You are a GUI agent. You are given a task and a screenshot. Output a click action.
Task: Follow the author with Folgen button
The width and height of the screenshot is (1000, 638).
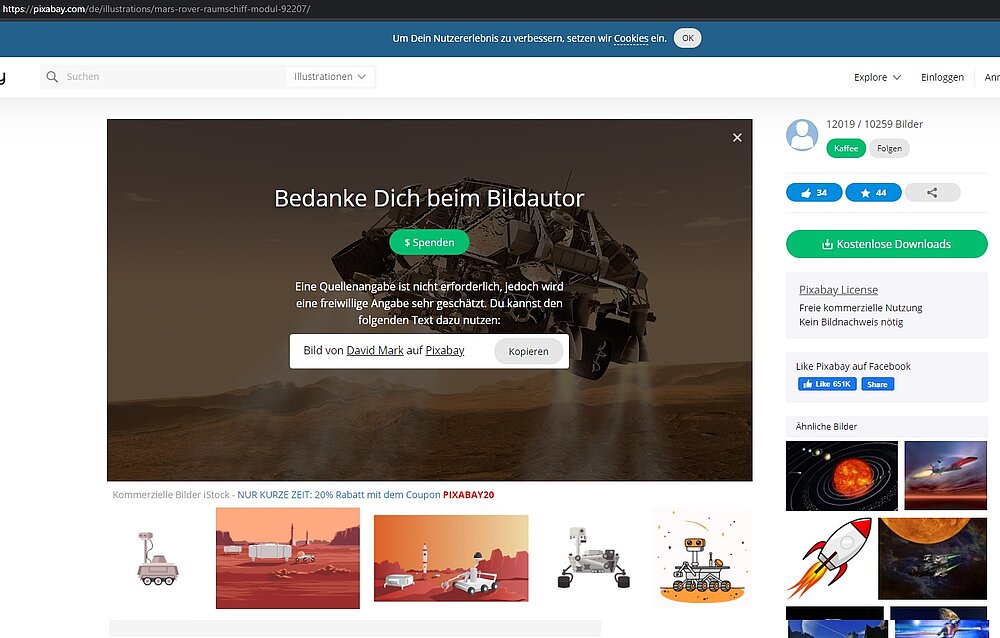point(889,149)
